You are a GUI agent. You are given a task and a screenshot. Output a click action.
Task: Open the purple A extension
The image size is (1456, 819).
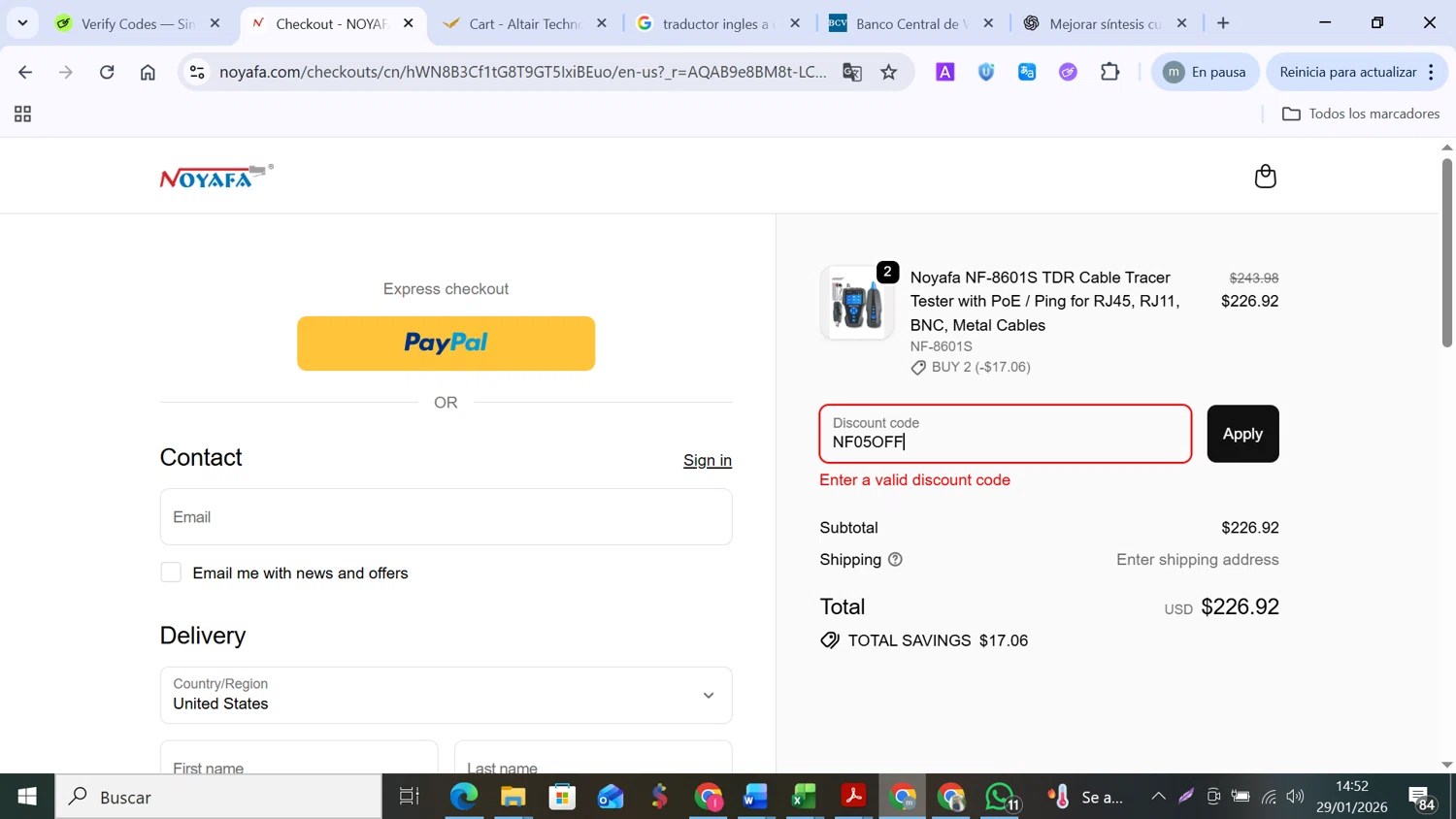click(x=944, y=72)
